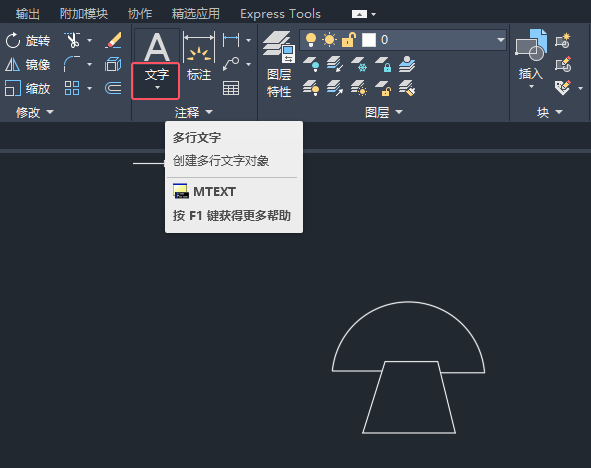Viewport: 591px width, 468px height.
Task: Choose the Trim scissors tool
Action: pos(72,40)
